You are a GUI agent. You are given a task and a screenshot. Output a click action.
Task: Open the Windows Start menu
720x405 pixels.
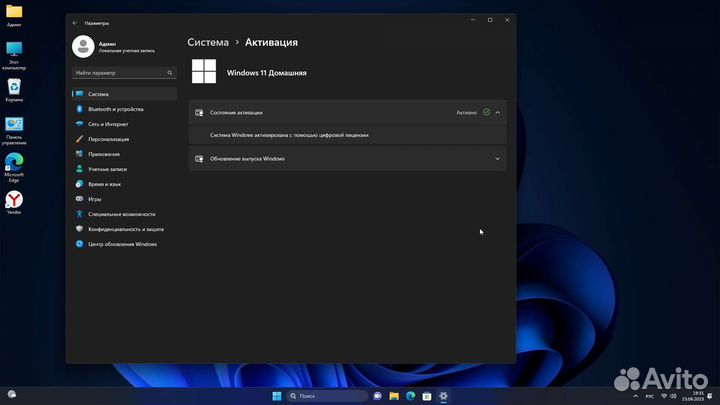tap(276, 396)
